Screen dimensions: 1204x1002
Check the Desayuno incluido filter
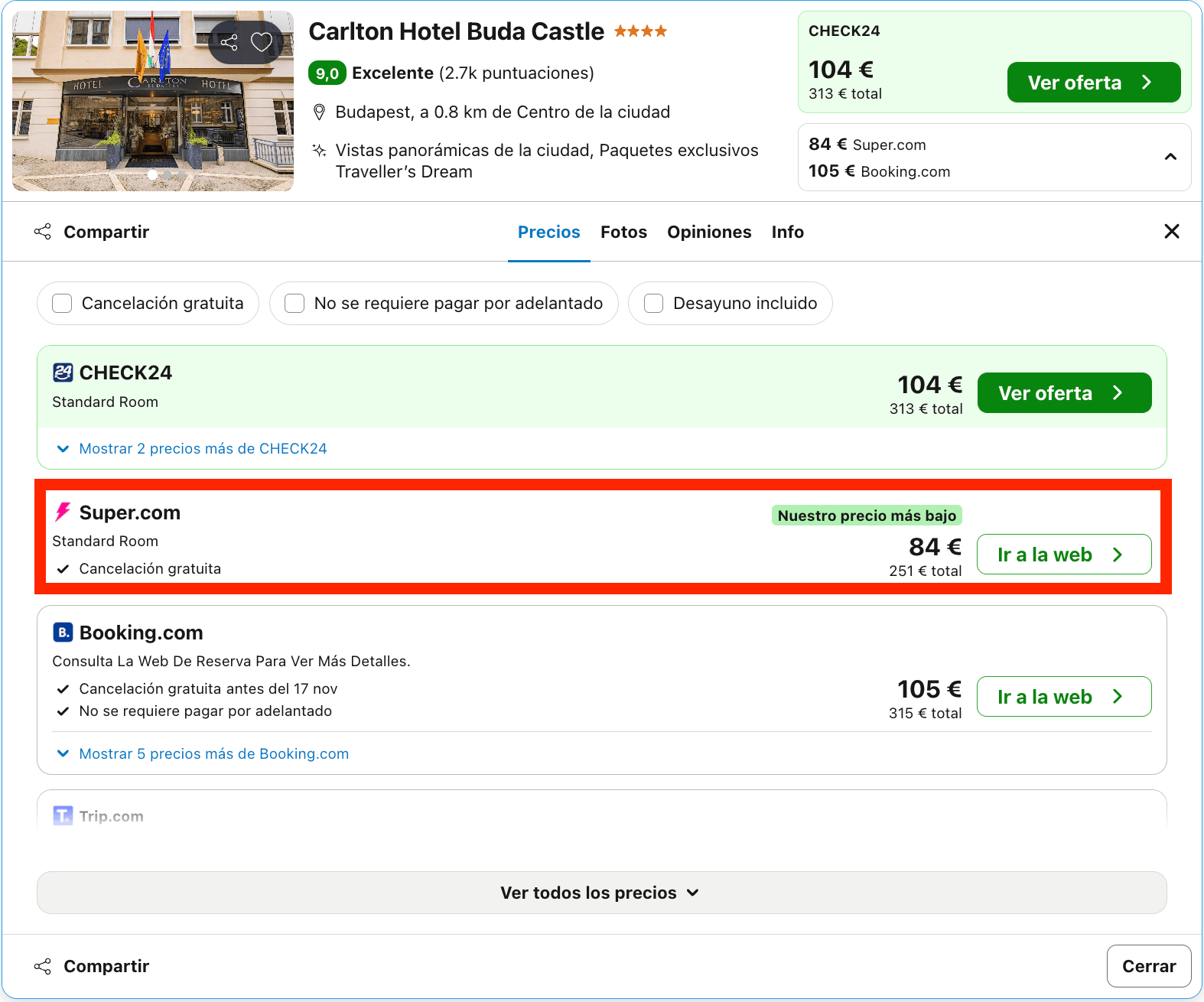(653, 304)
